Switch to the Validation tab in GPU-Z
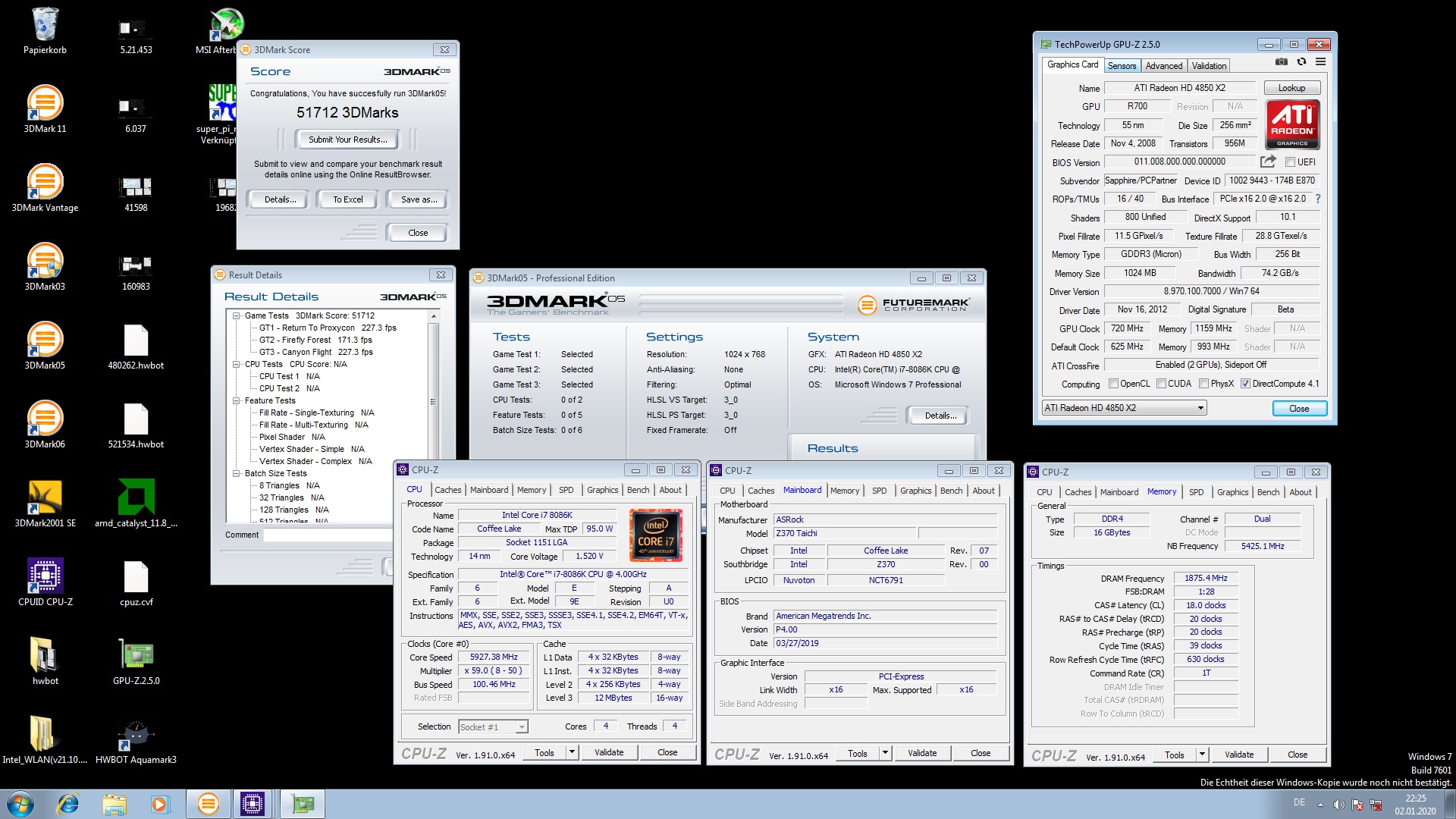 [1209, 66]
